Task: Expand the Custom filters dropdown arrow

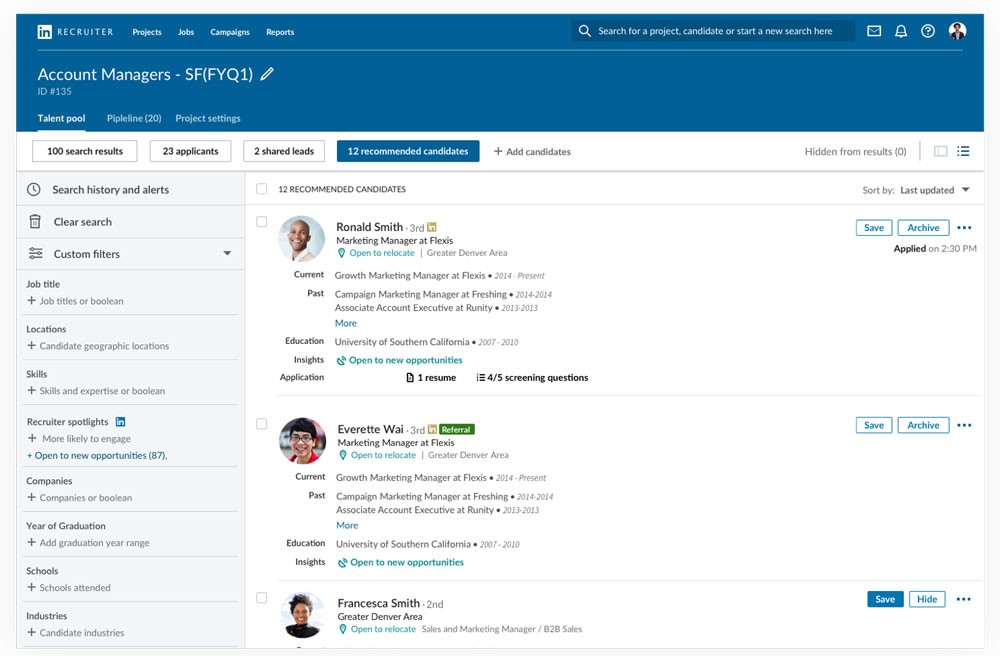Action: point(227,253)
